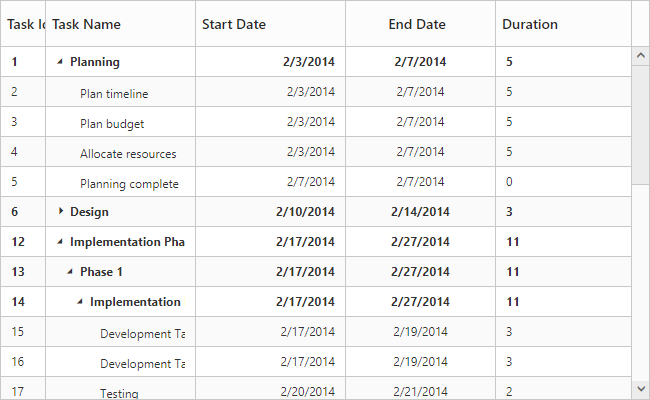Viewport: 650px width, 400px height.
Task: Click scrollbar up arrow
Action: tap(640, 55)
